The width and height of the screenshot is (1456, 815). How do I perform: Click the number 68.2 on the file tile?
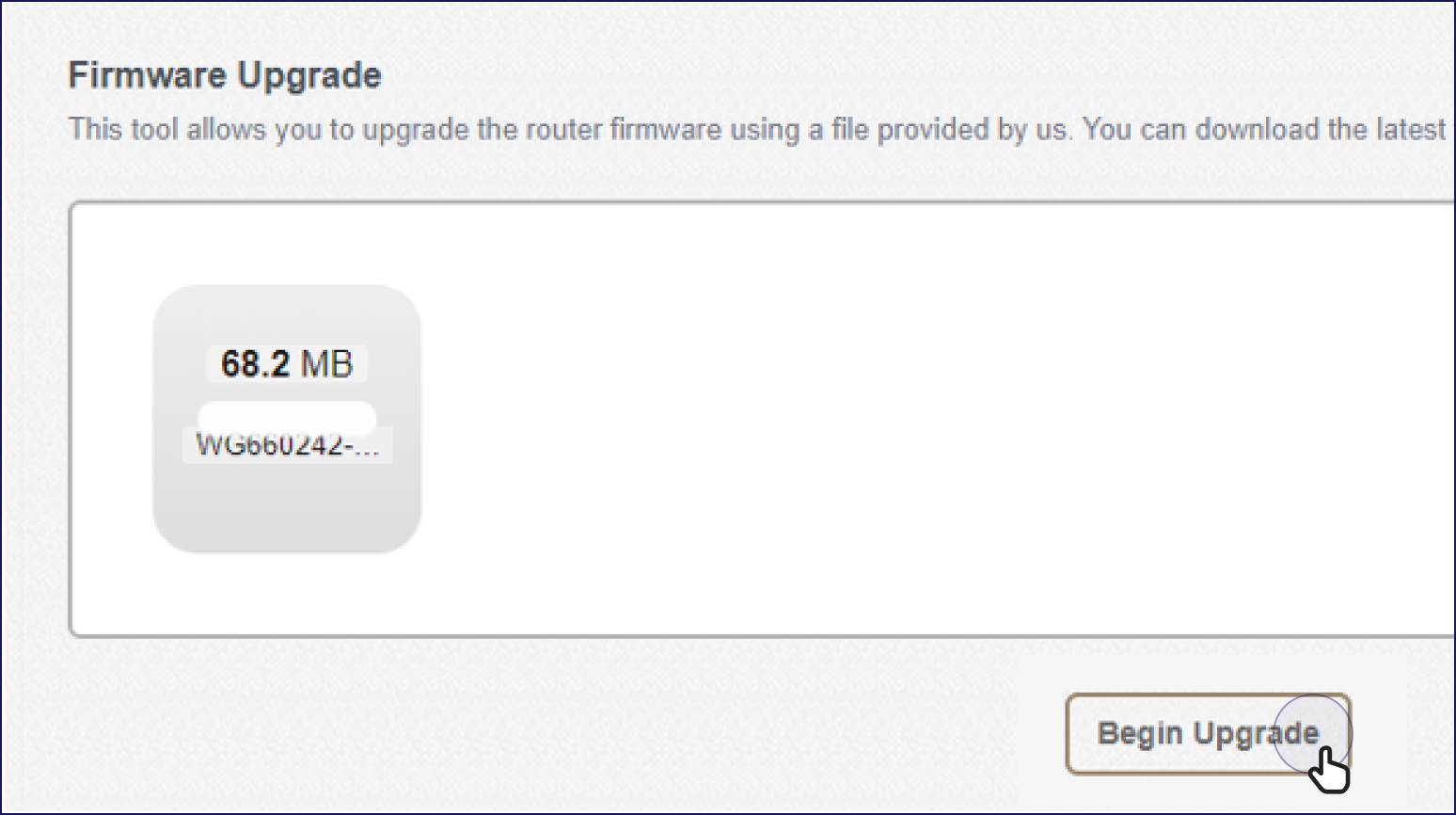(x=255, y=363)
